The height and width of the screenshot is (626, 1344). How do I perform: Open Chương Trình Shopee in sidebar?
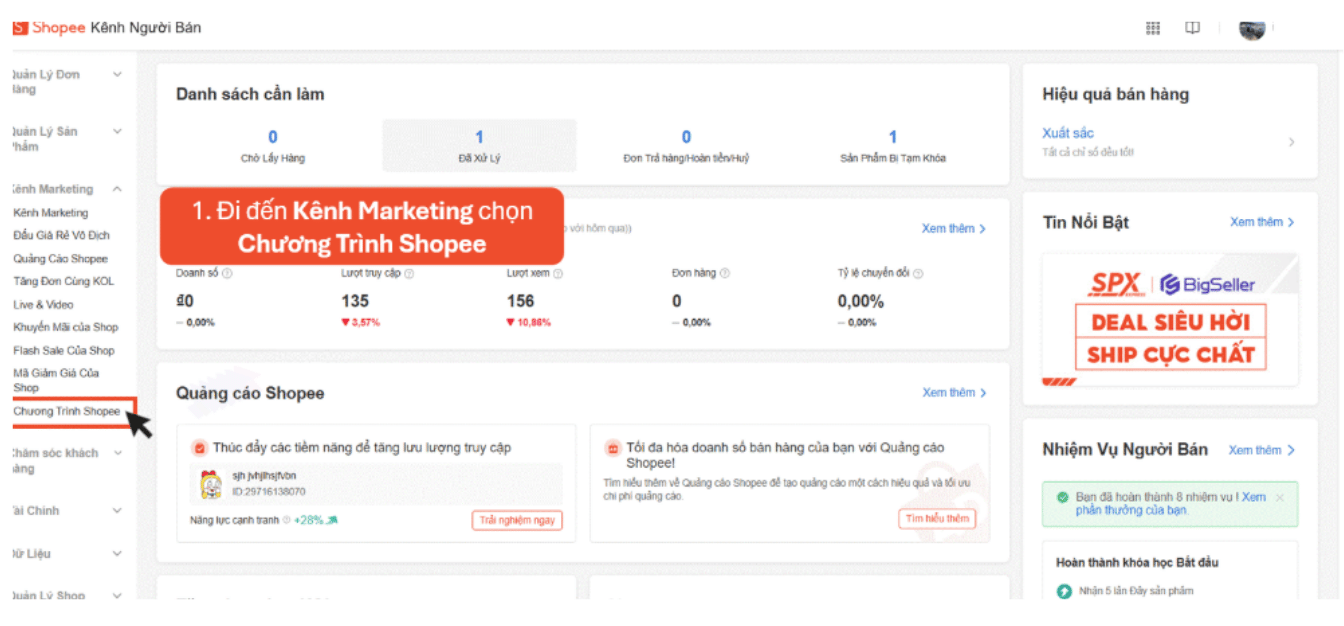pyautogui.click(x=67, y=412)
